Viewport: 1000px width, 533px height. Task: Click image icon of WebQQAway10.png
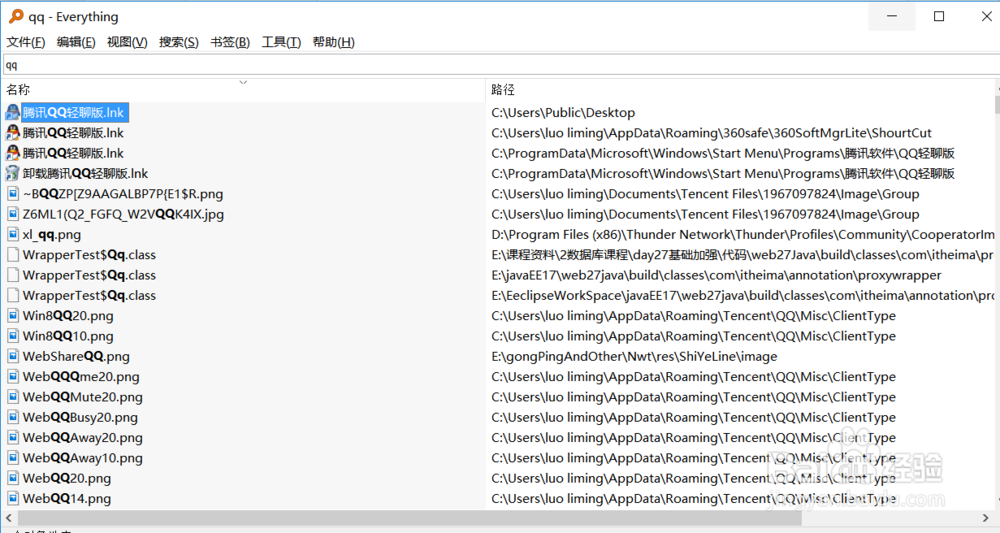13,458
